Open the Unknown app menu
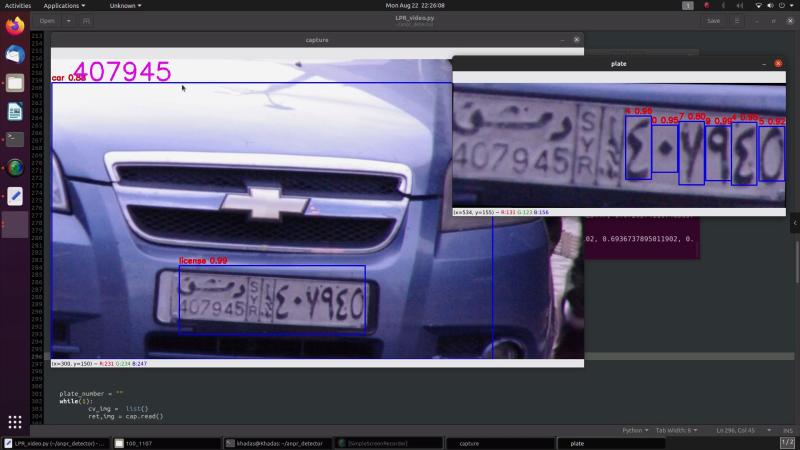Viewport: 800px width, 450px height. click(126, 6)
